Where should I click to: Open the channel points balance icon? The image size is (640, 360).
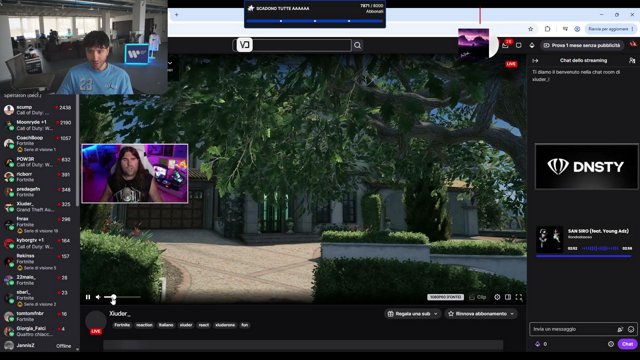pos(538,344)
